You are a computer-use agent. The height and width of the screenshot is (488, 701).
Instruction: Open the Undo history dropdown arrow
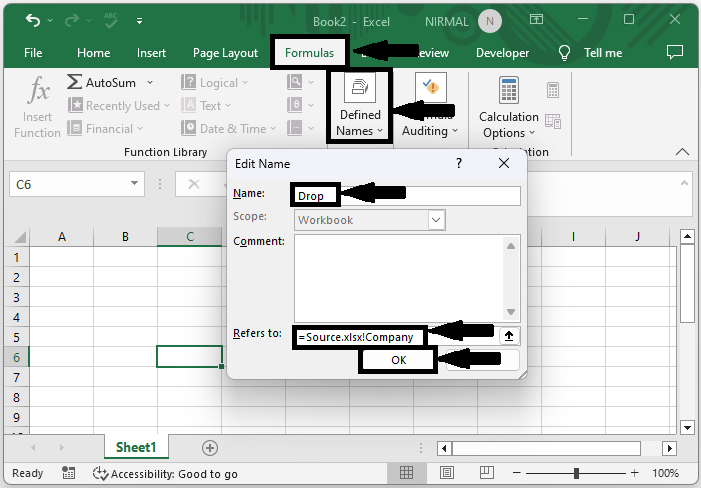[x=50, y=21]
